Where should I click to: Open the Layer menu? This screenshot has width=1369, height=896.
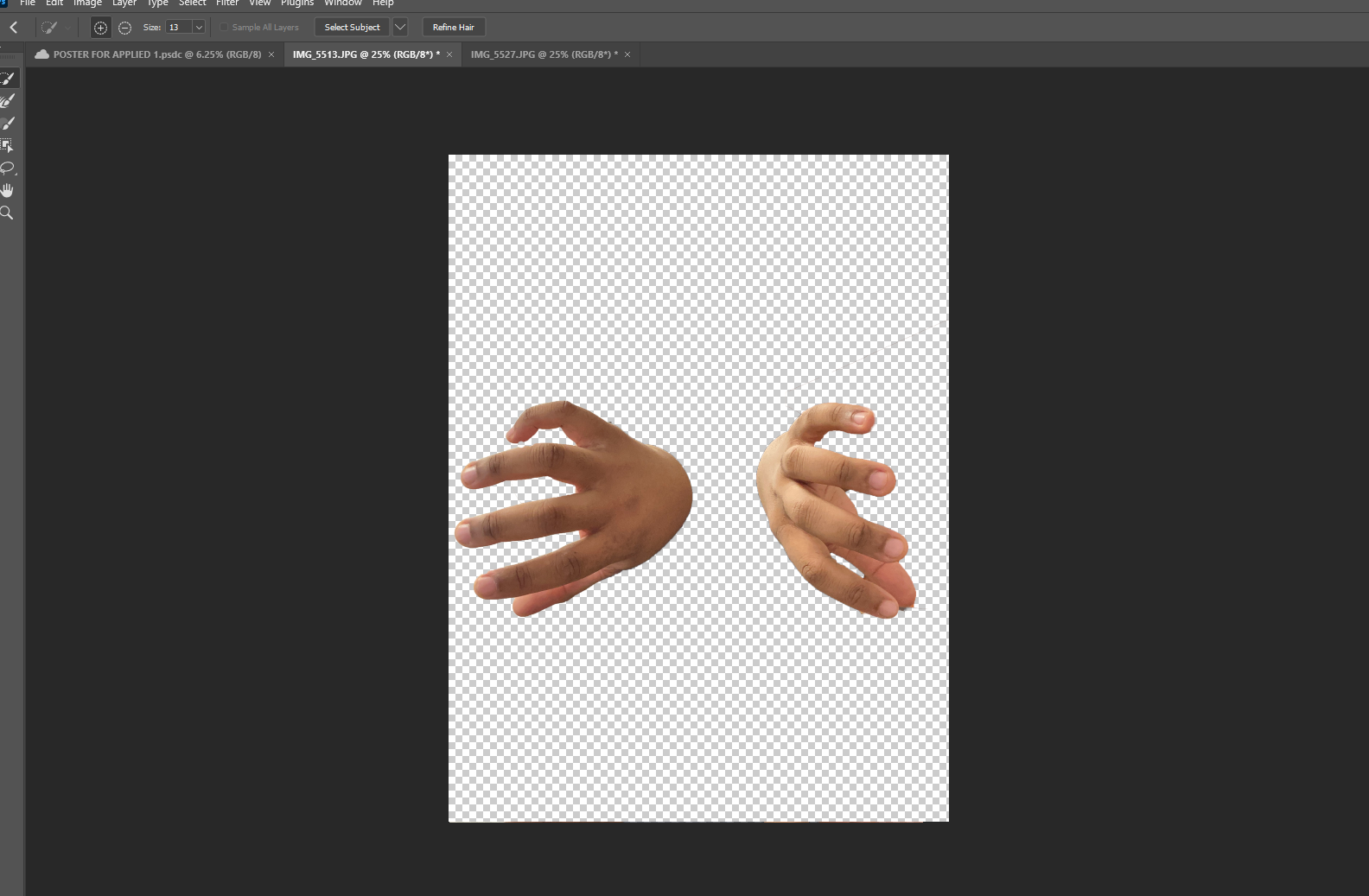click(x=124, y=3)
